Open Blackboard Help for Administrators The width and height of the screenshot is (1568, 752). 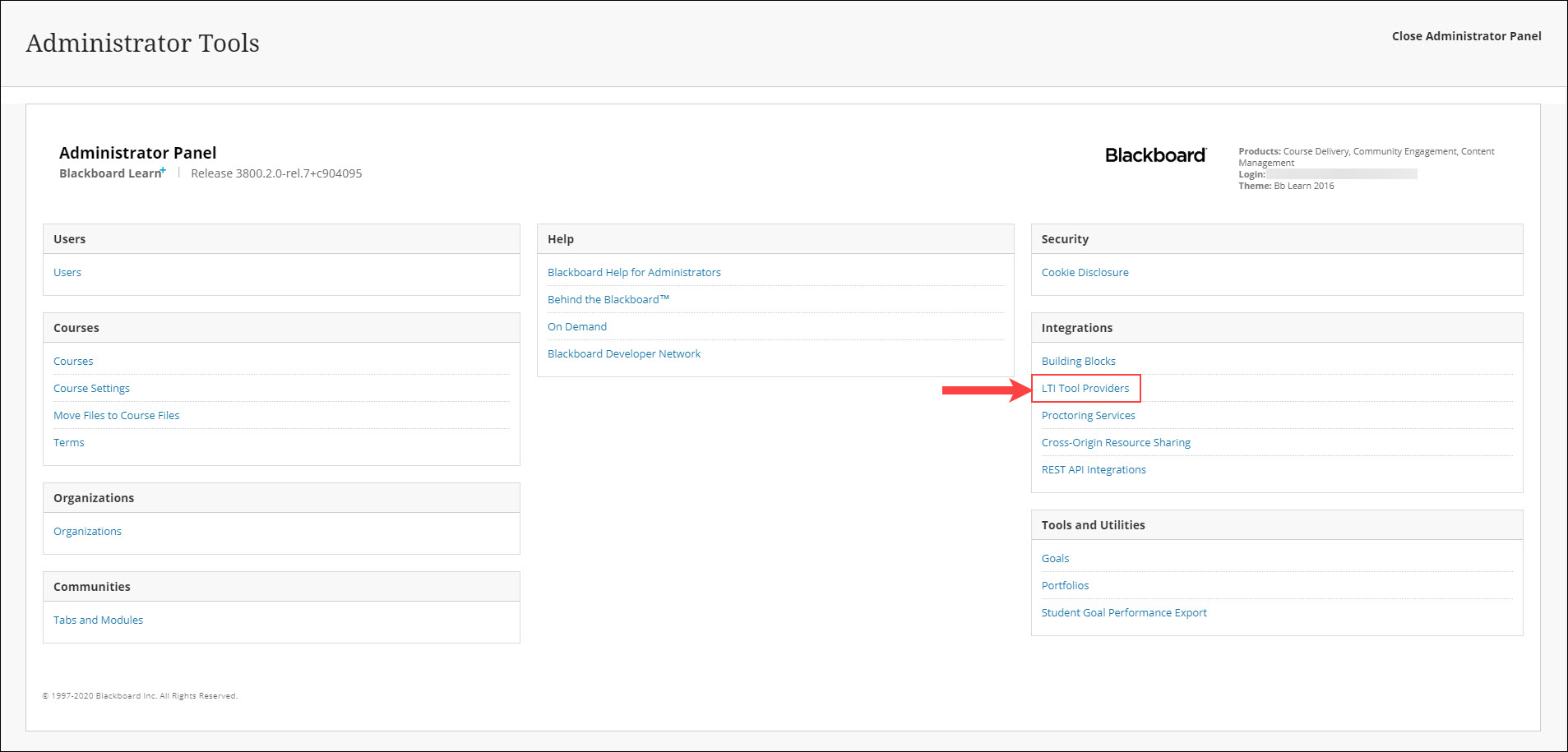[634, 273]
